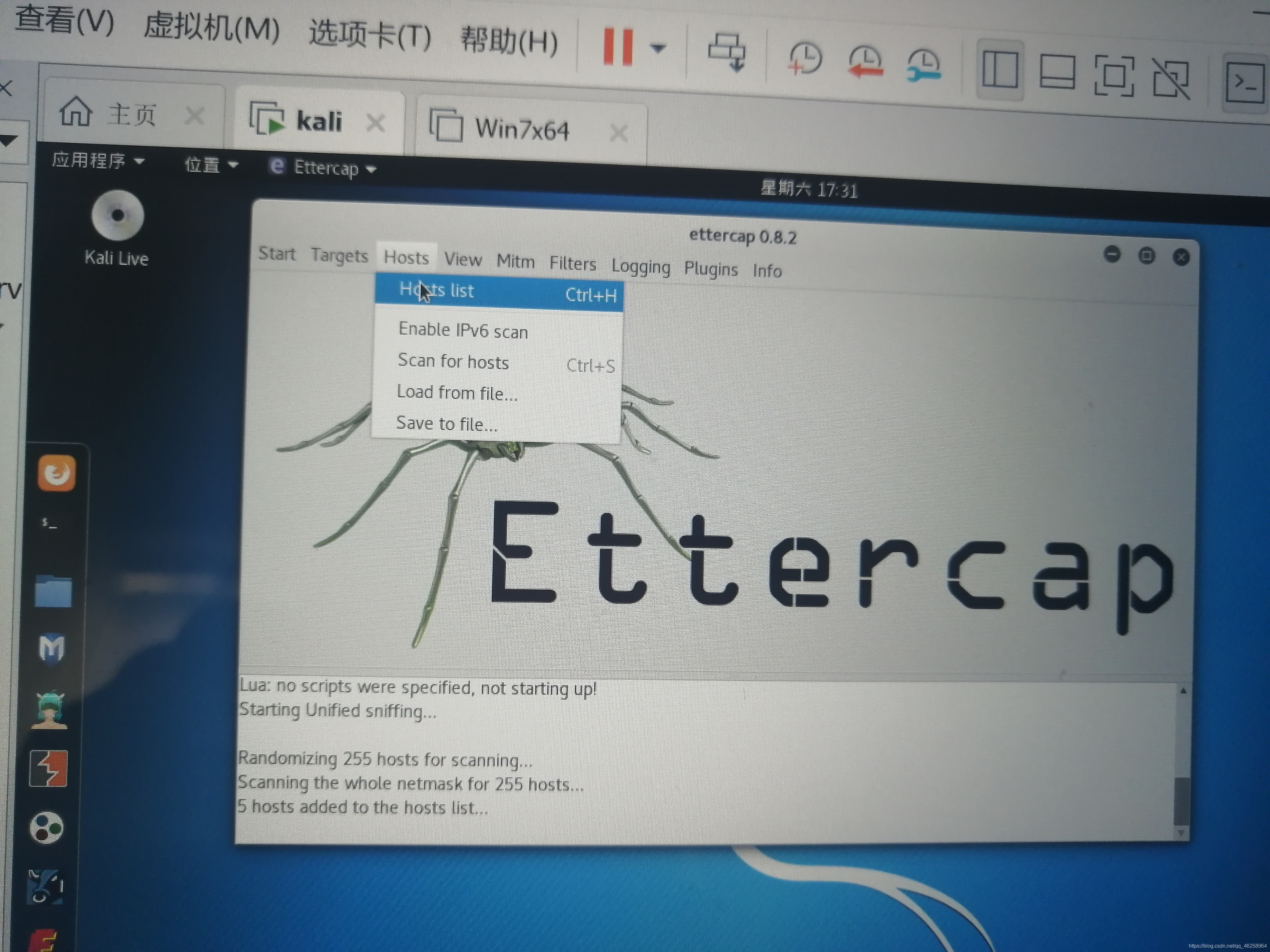Launch Burp Suite lightning dock icon

tap(48, 768)
